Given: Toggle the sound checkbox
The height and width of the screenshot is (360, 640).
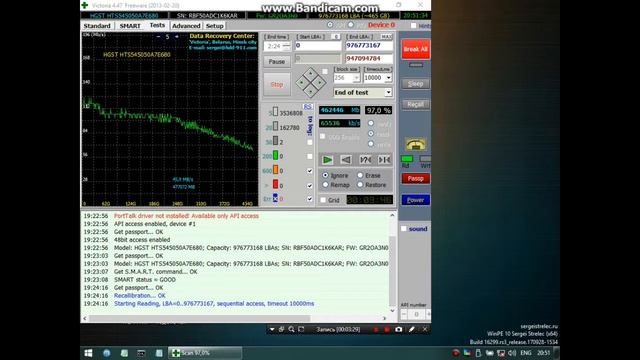Looking at the screenshot, I should point(404,229).
